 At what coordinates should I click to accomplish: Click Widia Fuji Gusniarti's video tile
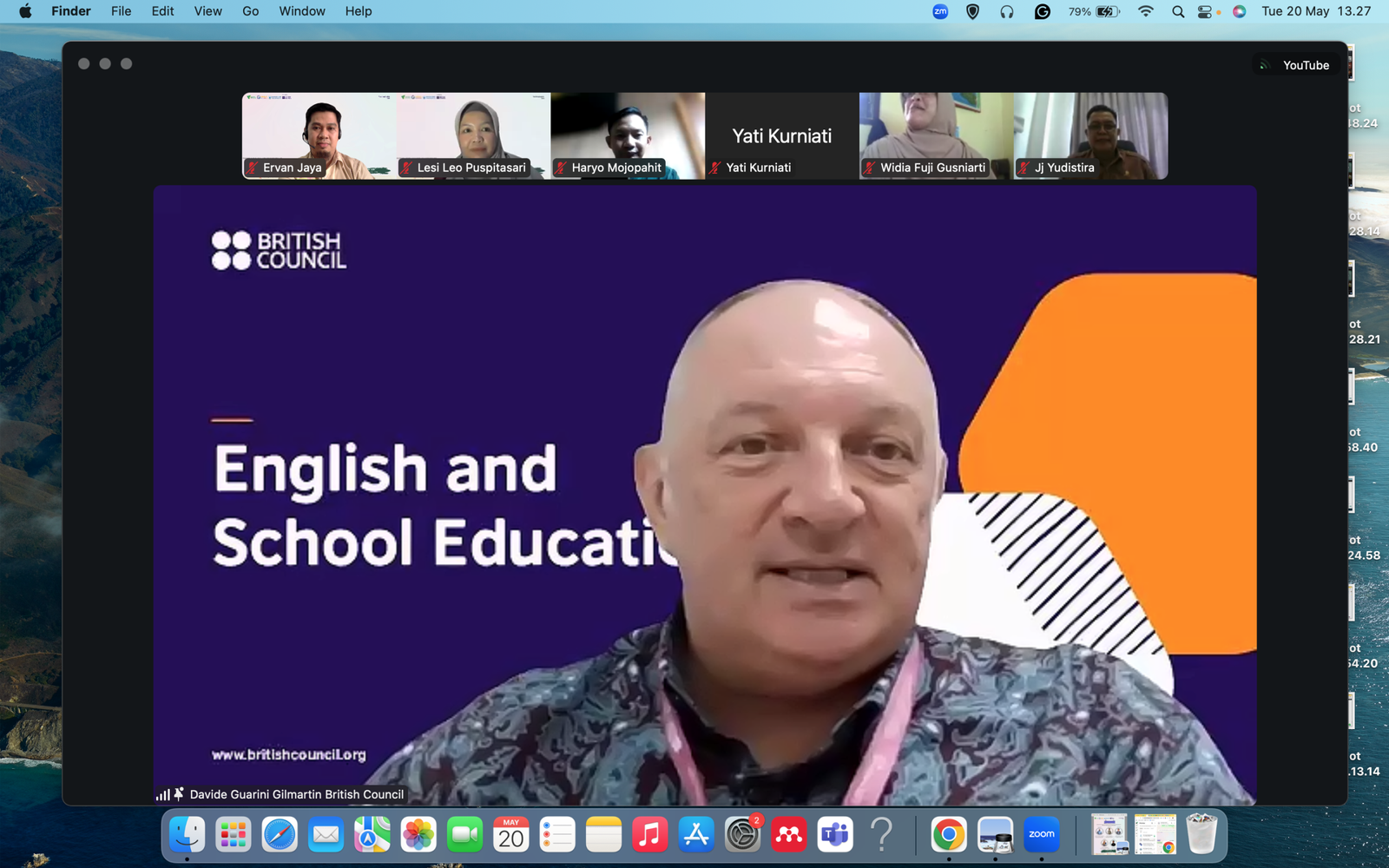pos(936,135)
